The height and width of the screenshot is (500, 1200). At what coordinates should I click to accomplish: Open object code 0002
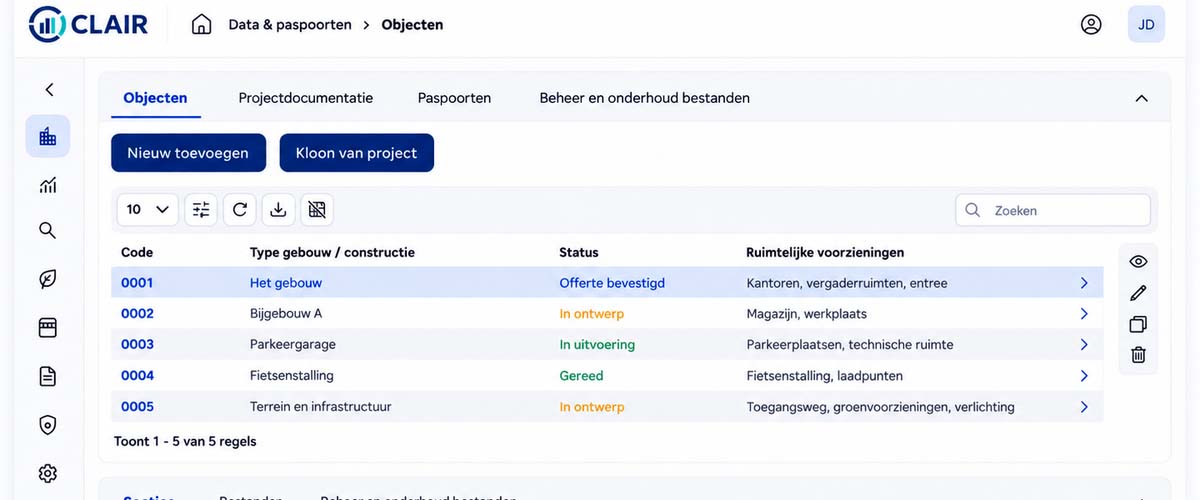click(x=137, y=314)
